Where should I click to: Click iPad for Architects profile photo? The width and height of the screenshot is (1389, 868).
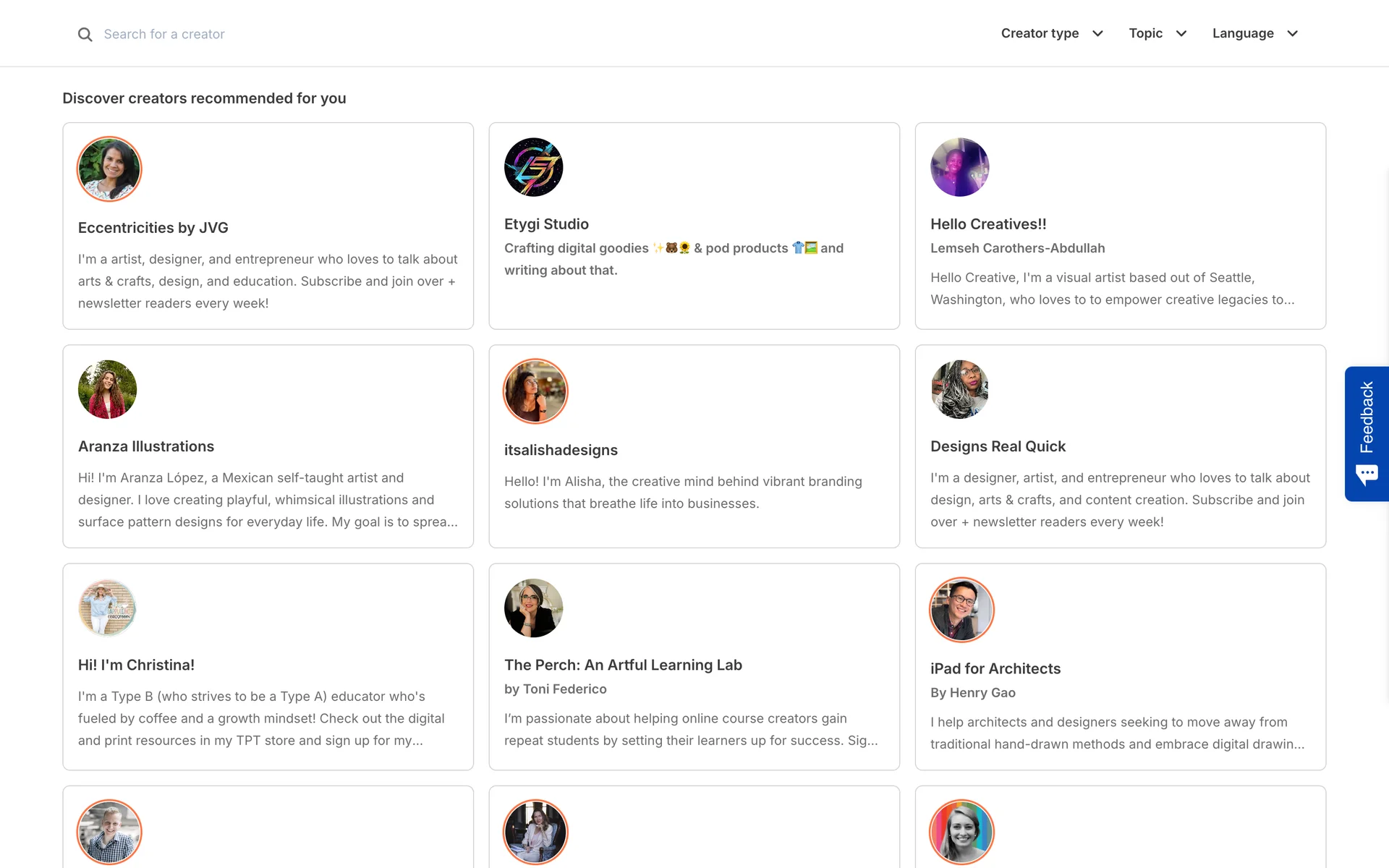[961, 610]
